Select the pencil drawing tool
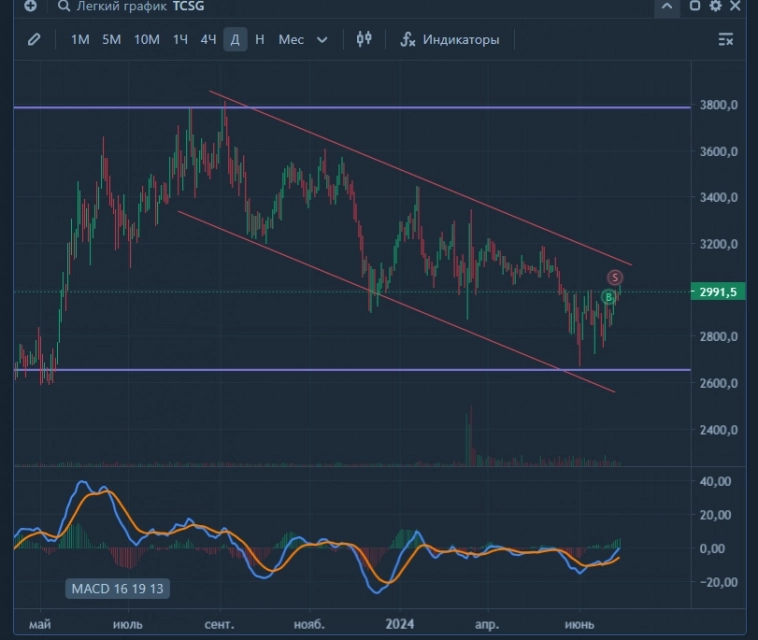The width and height of the screenshot is (758, 640). tap(34, 40)
